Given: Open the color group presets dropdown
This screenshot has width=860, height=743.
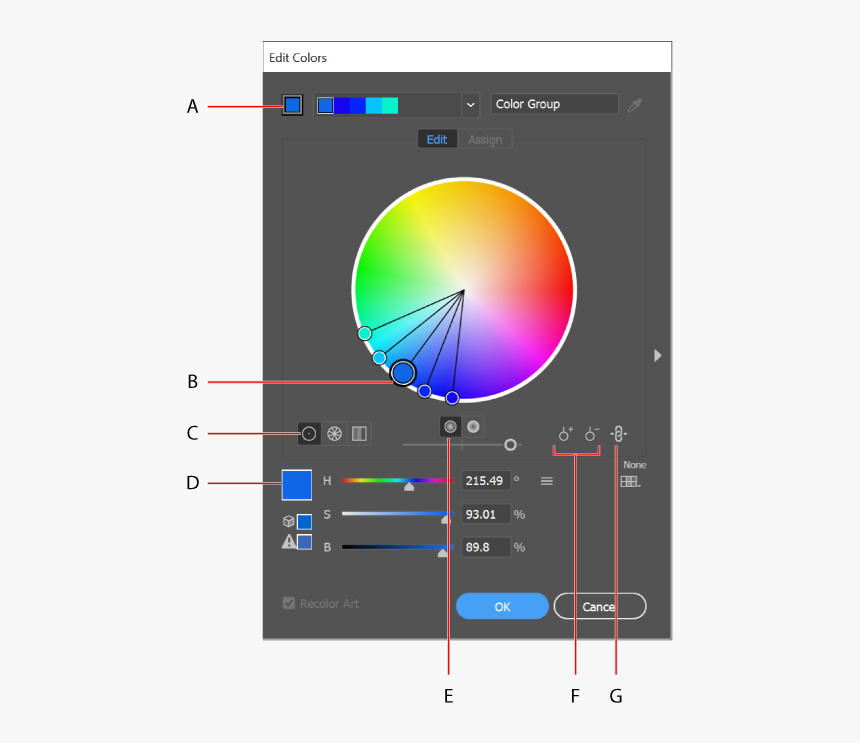Looking at the screenshot, I should point(470,104).
